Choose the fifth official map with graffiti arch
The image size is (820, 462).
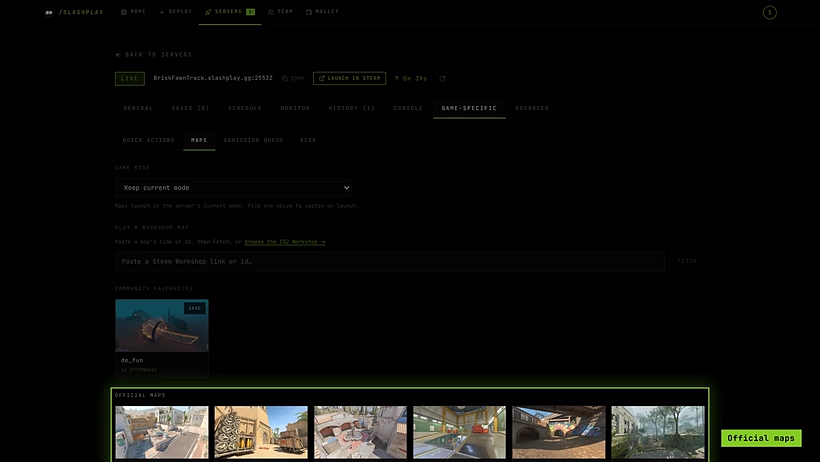tap(559, 432)
